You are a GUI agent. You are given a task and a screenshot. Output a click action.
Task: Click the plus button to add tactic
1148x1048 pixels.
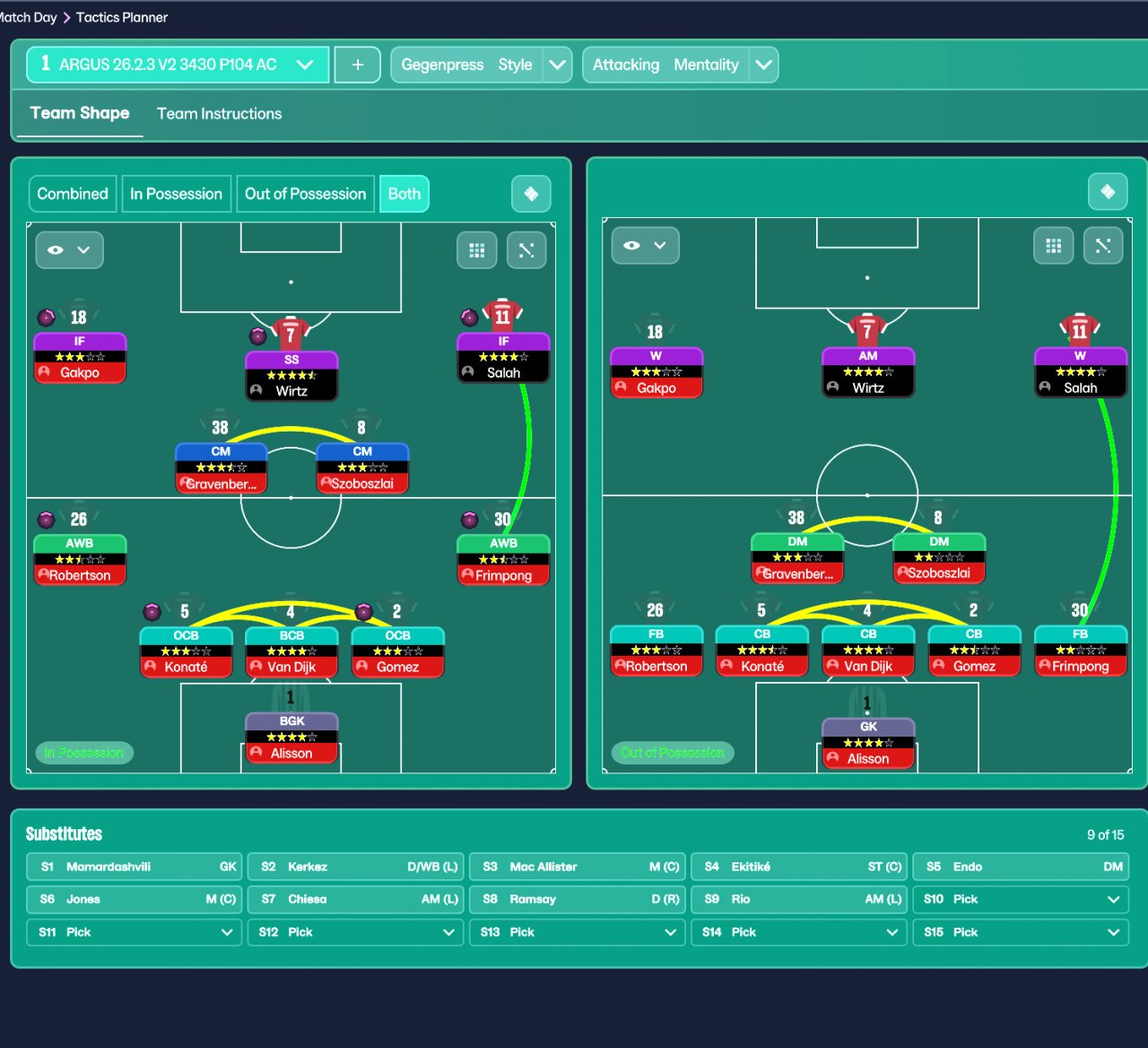357,65
